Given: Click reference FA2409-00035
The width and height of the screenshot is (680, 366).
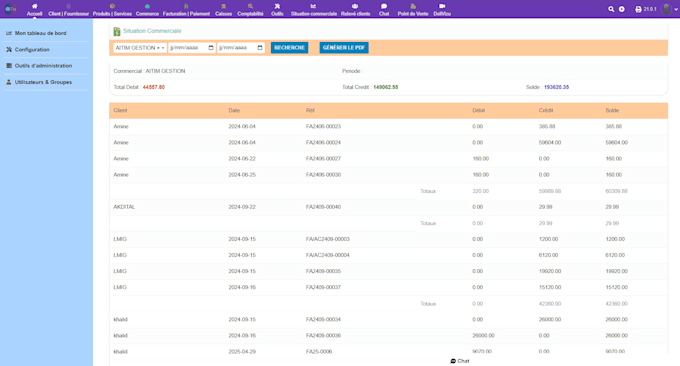Looking at the screenshot, I should coord(324,271).
